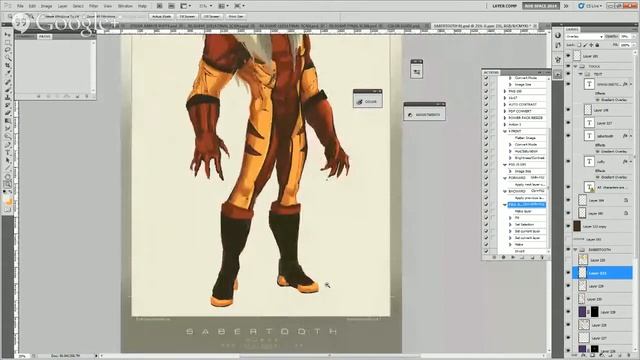Screen dimensions: 640x360
Task: Click the top icon in right dock strip
Action: coord(558,35)
